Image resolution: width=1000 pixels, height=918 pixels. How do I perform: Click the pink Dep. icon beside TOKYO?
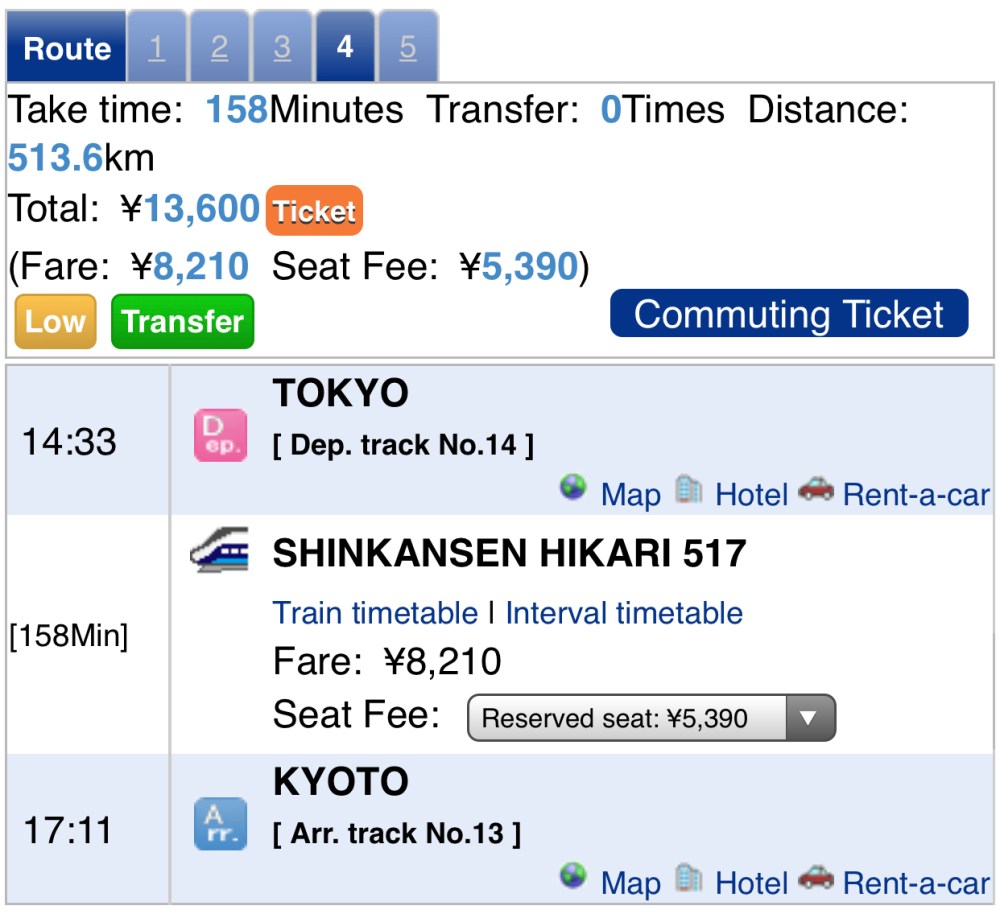(219, 436)
